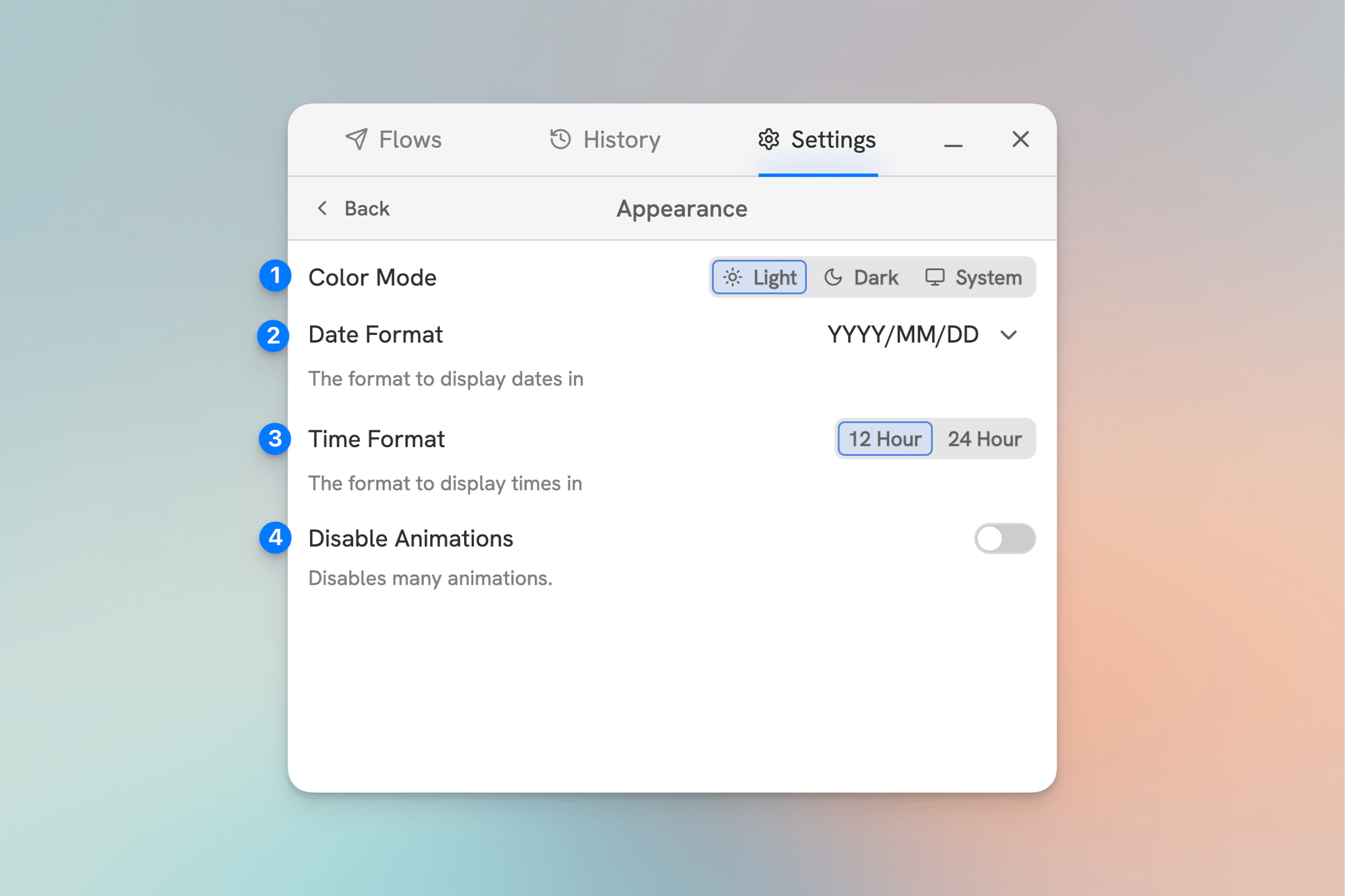Click blue numbered badge 1
This screenshot has width=1345, height=896.
[x=275, y=276]
